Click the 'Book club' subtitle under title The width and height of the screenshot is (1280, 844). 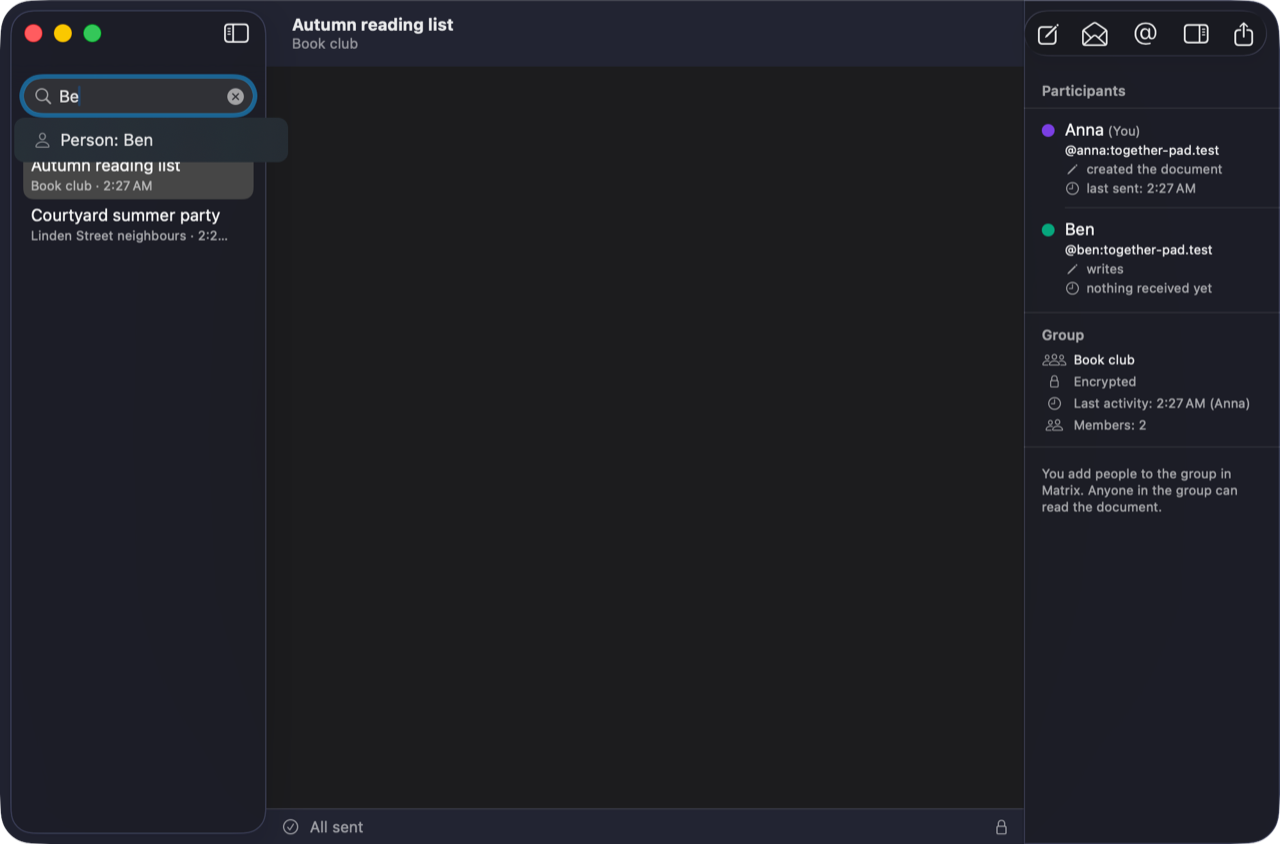click(325, 44)
